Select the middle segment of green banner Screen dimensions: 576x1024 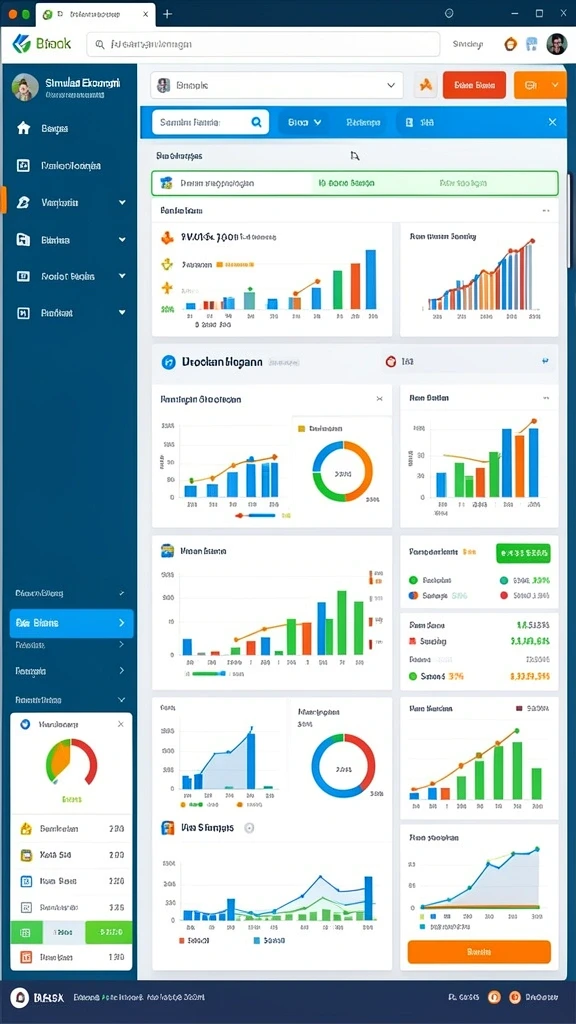click(x=345, y=184)
